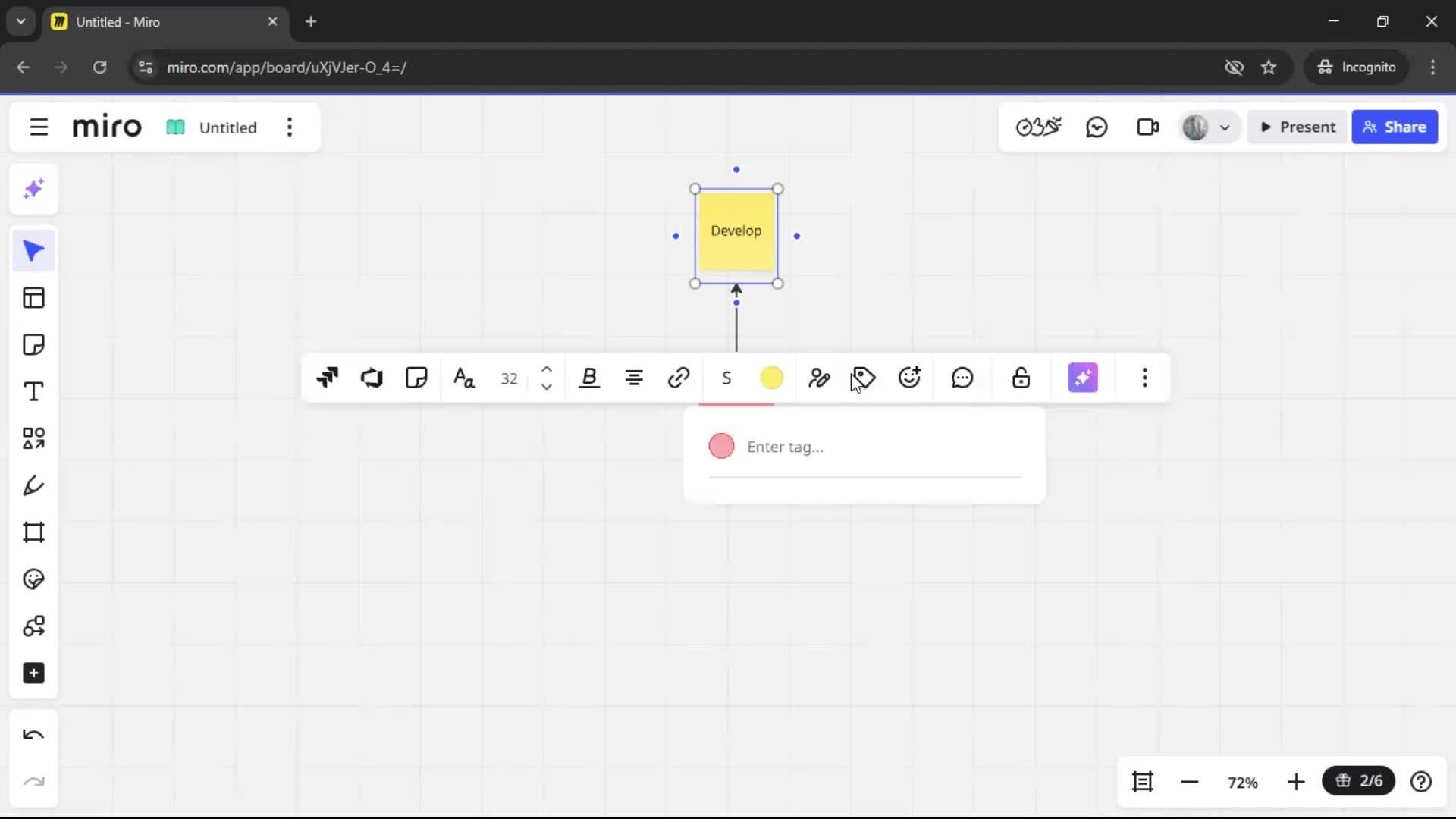Screen dimensions: 1456x819
Task: Open text alignment options
Action: coord(634,378)
